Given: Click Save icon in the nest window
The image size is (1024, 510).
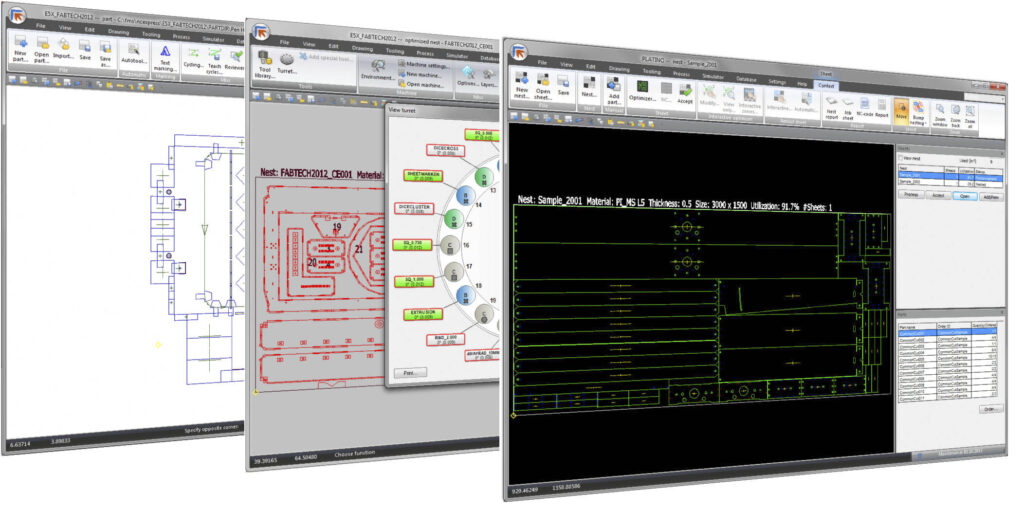Looking at the screenshot, I should (563, 83).
